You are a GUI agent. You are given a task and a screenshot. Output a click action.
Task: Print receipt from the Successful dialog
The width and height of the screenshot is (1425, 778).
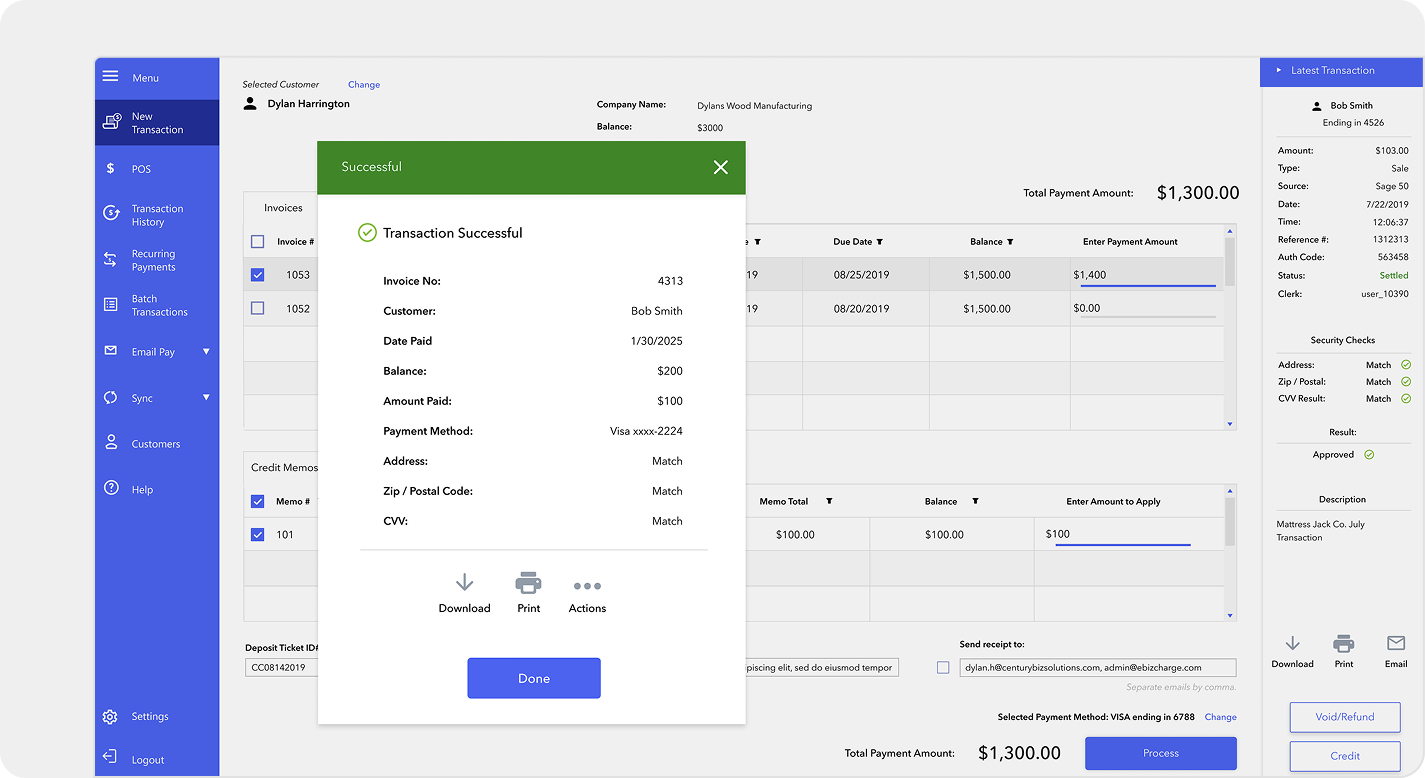[x=528, y=583]
